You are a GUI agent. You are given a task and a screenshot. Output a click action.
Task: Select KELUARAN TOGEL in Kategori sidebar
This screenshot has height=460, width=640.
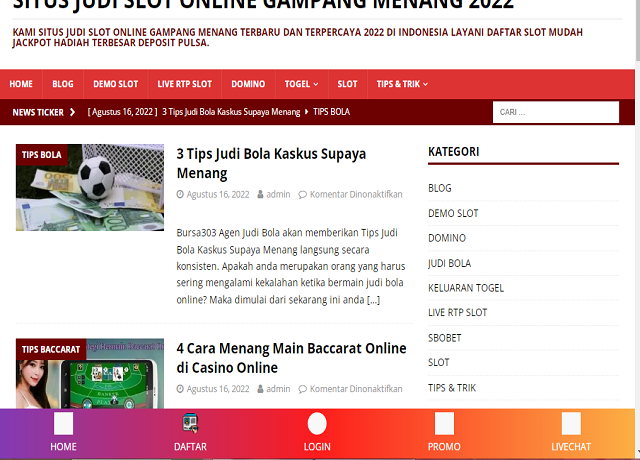[x=465, y=288]
